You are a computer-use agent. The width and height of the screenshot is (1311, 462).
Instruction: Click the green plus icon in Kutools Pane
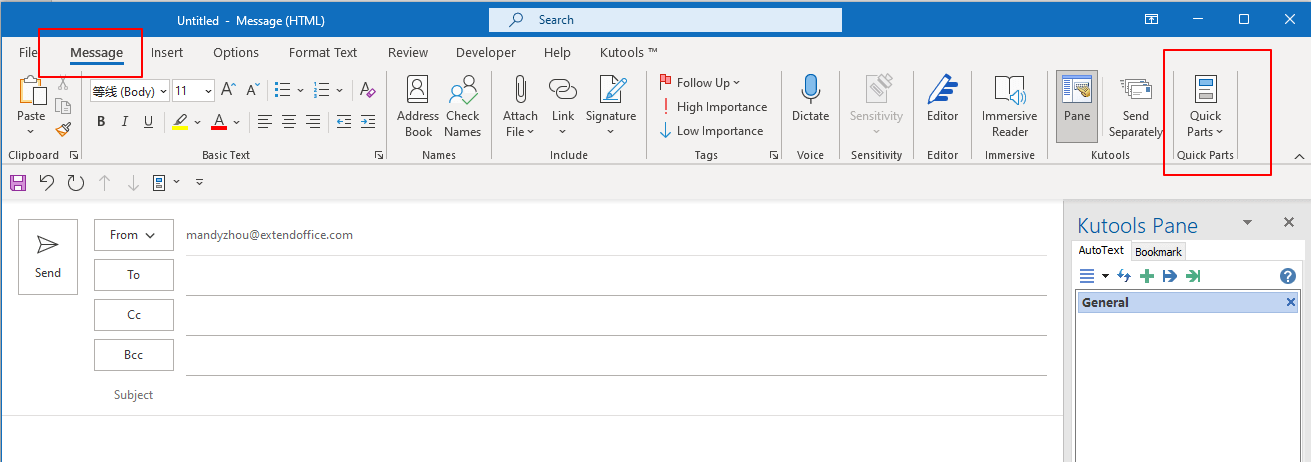coord(1147,276)
